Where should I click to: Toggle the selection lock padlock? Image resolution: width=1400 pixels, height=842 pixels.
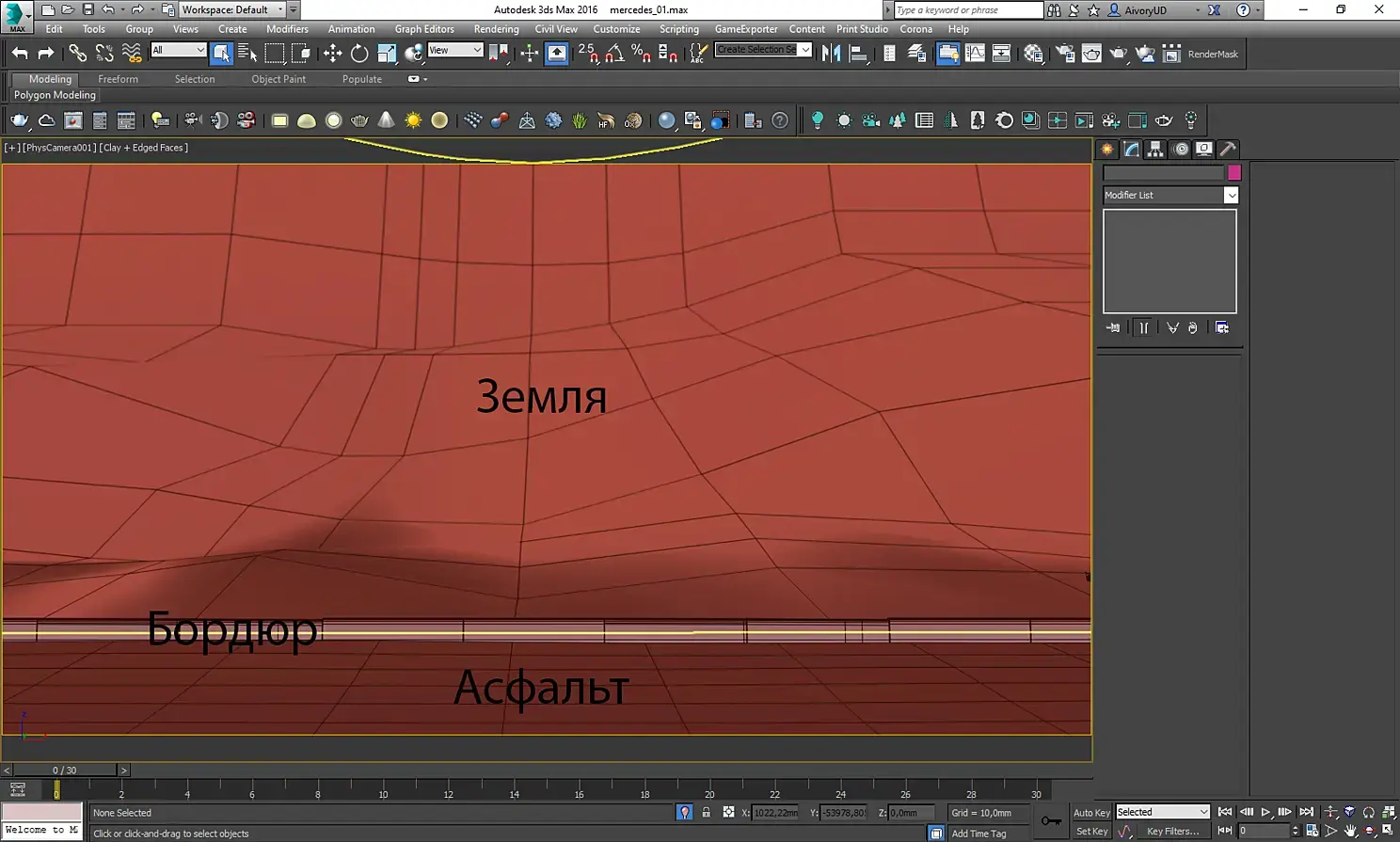(706, 812)
